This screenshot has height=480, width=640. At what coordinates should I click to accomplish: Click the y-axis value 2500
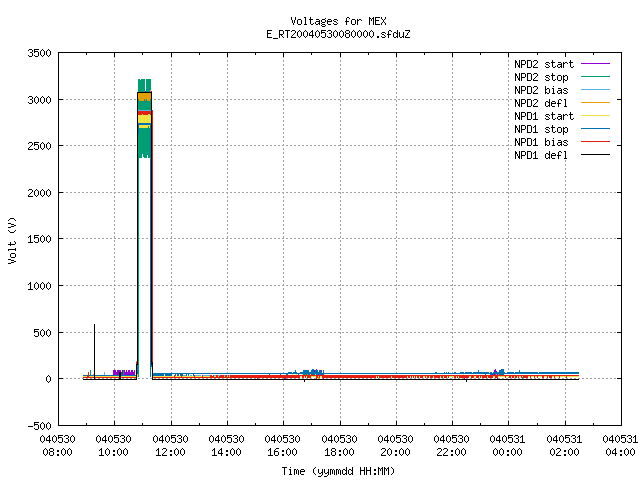click(x=39, y=146)
